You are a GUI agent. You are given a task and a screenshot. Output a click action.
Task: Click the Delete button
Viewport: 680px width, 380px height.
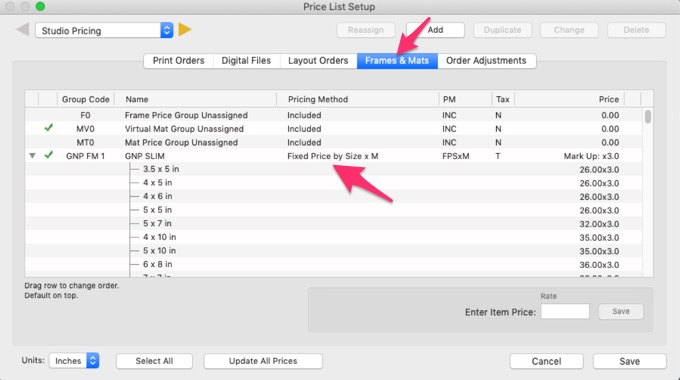[x=636, y=30]
